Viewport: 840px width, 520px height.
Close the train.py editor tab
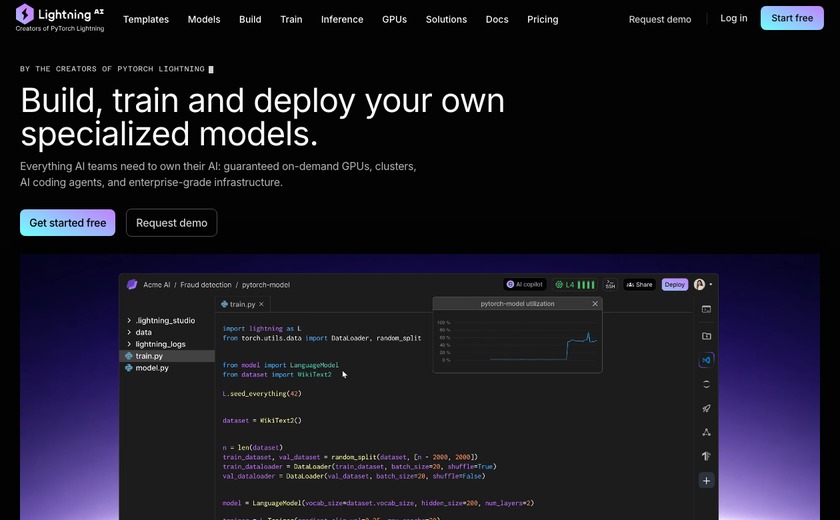click(261, 304)
